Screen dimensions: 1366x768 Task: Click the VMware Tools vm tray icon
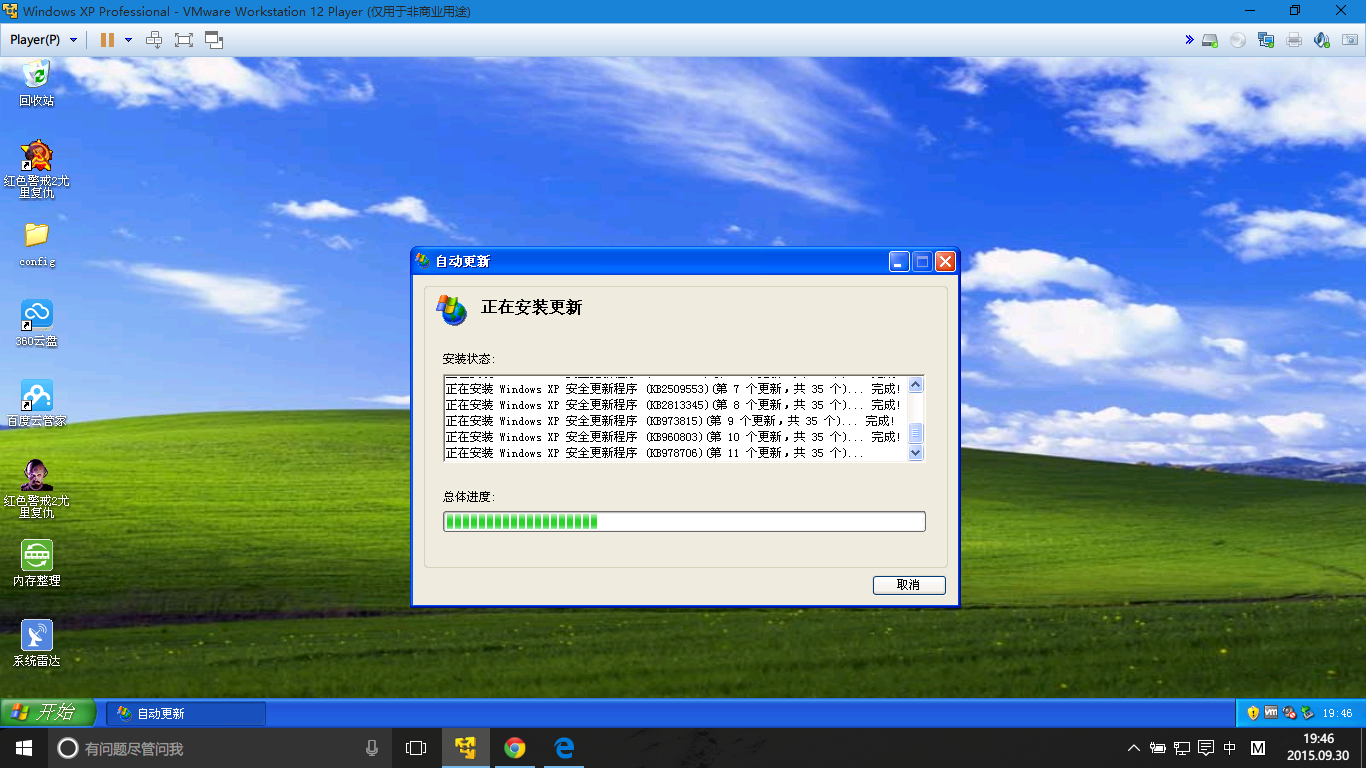[1271, 713]
